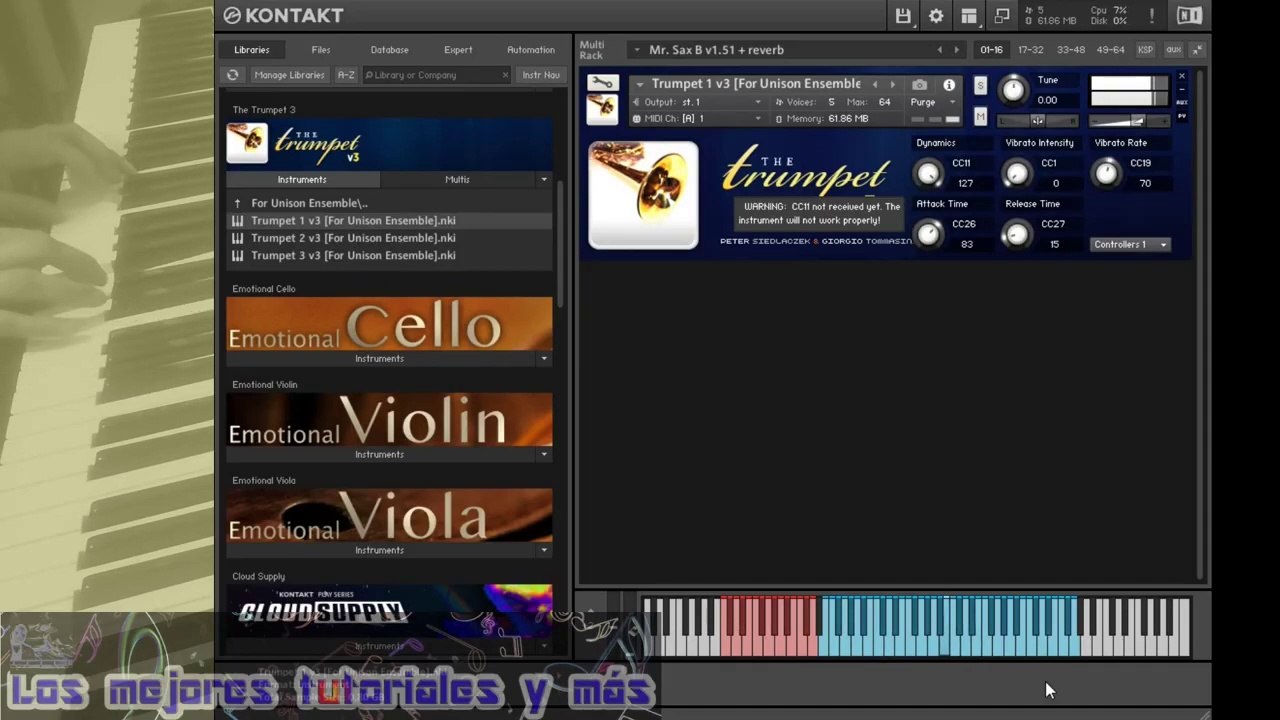Image resolution: width=1280 pixels, height=720 pixels.
Task: Open the Purge dropdown menu
Action: (932, 102)
